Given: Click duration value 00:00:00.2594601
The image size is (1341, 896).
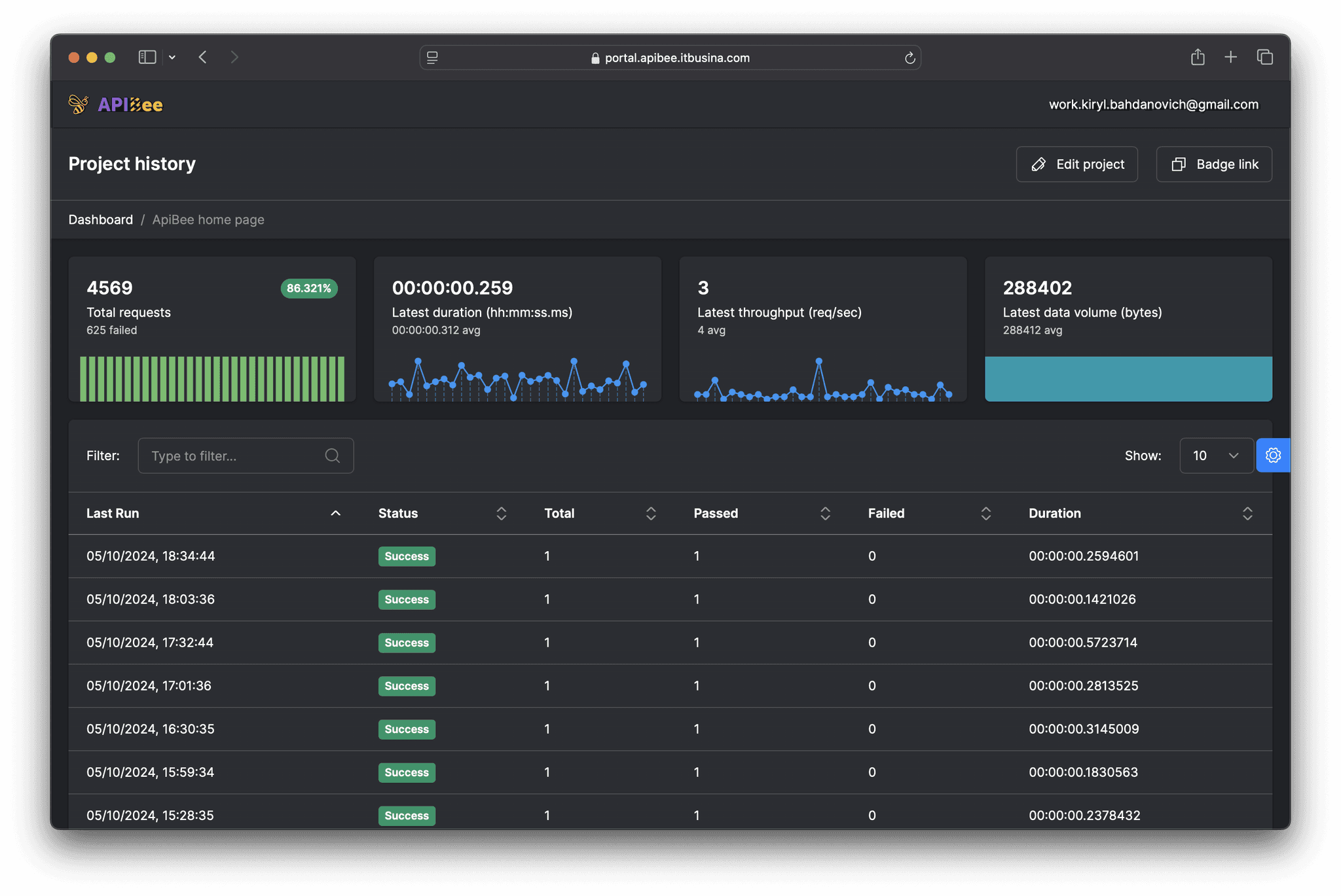Looking at the screenshot, I should tap(1084, 556).
